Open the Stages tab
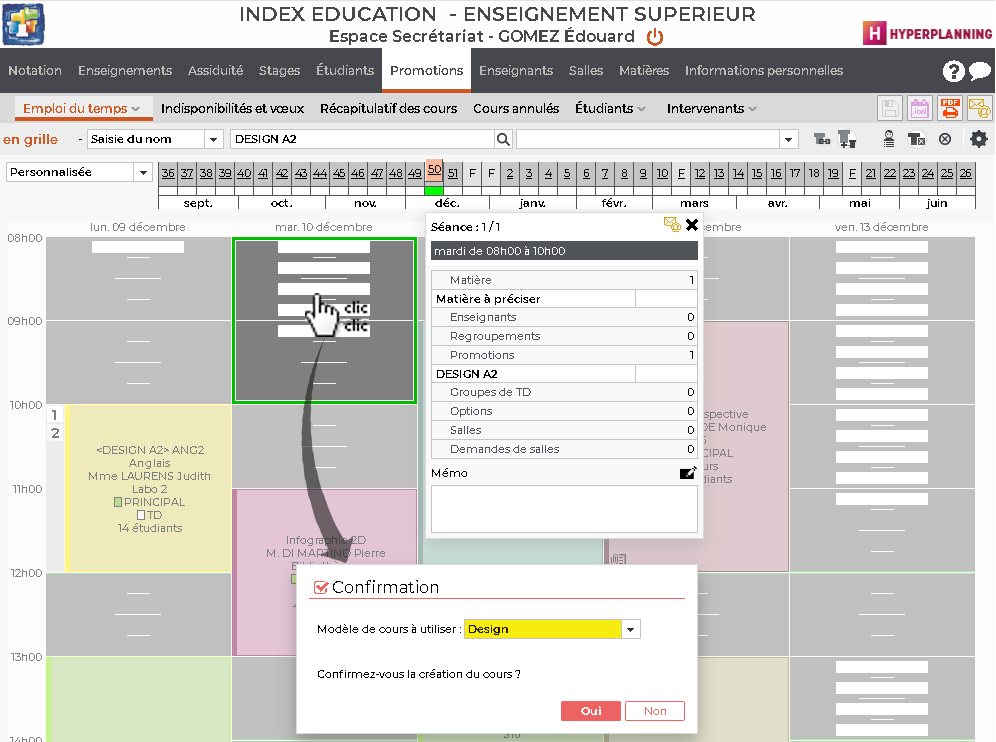This screenshot has width=996, height=742. point(279,71)
